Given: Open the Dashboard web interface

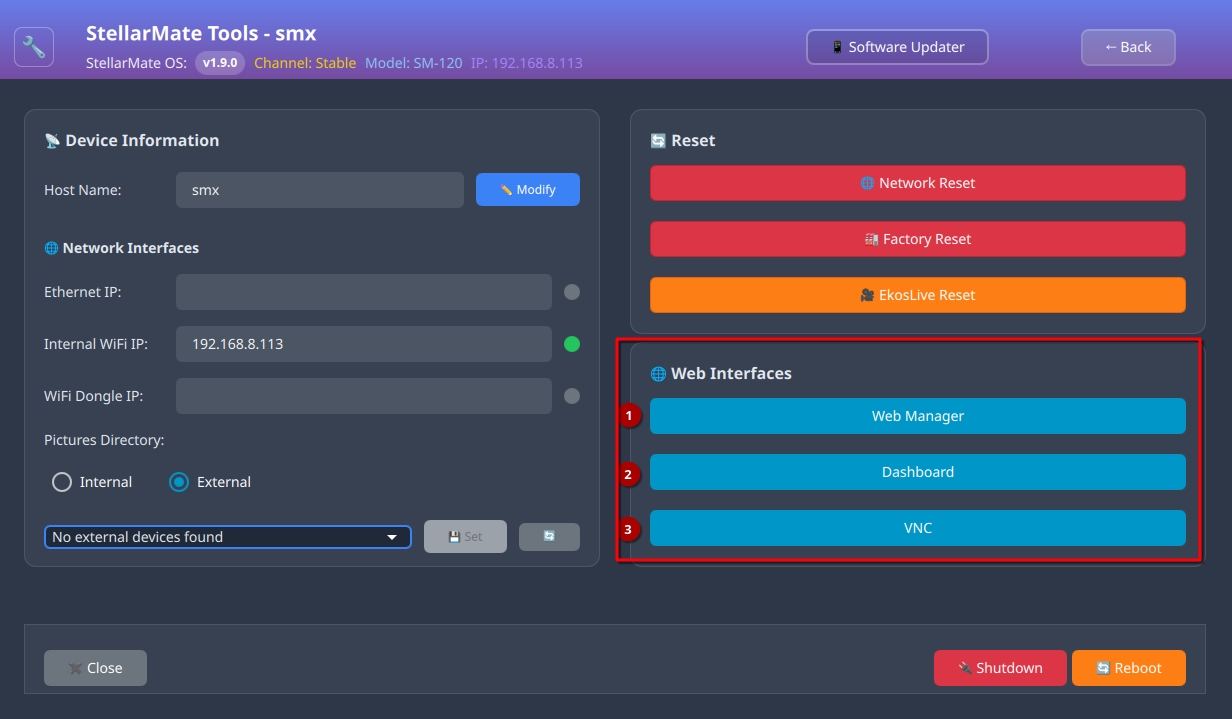Looking at the screenshot, I should pyautogui.click(x=918, y=472).
